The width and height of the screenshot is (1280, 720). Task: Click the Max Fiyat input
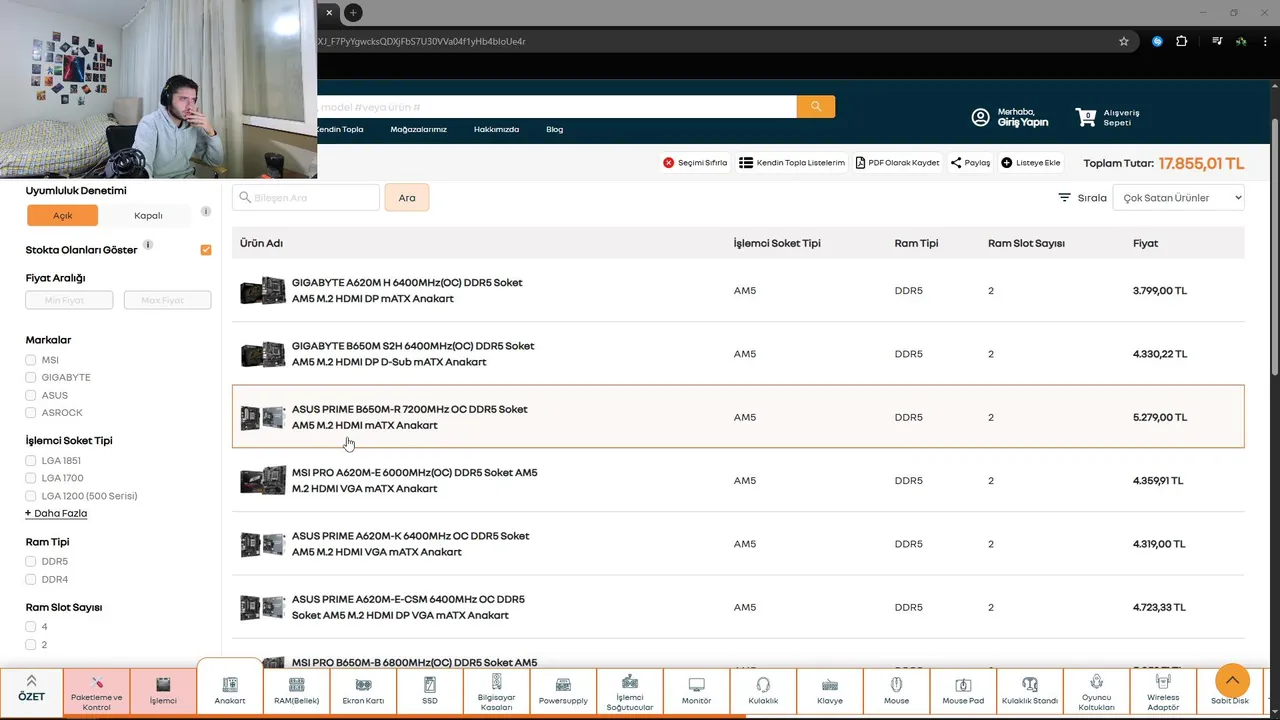[x=167, y=300]
